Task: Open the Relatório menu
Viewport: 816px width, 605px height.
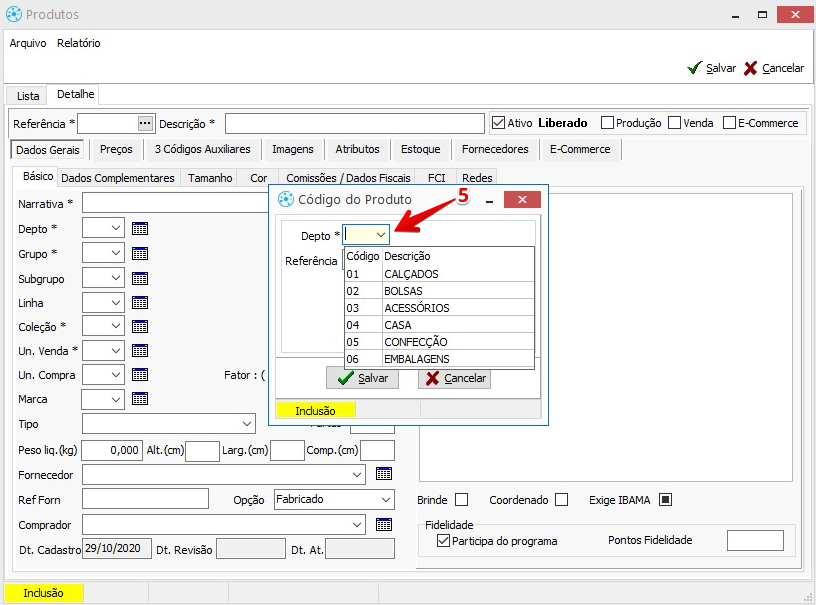Action: [78, 43]
